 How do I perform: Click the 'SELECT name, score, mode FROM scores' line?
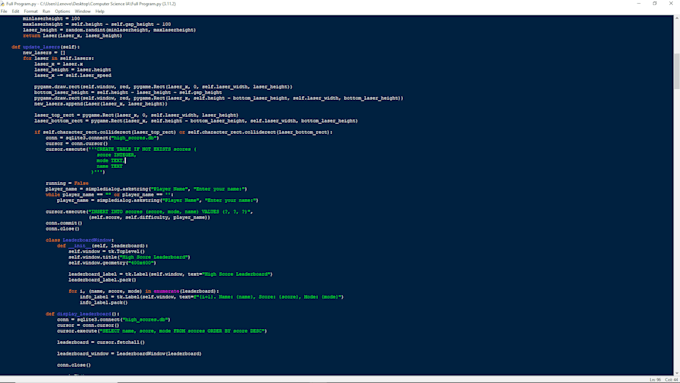(162, 331)
